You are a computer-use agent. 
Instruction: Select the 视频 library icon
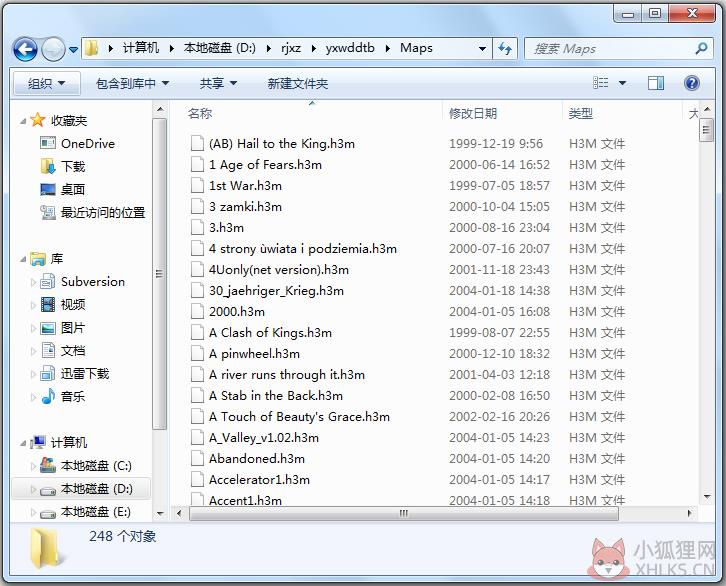48,305
